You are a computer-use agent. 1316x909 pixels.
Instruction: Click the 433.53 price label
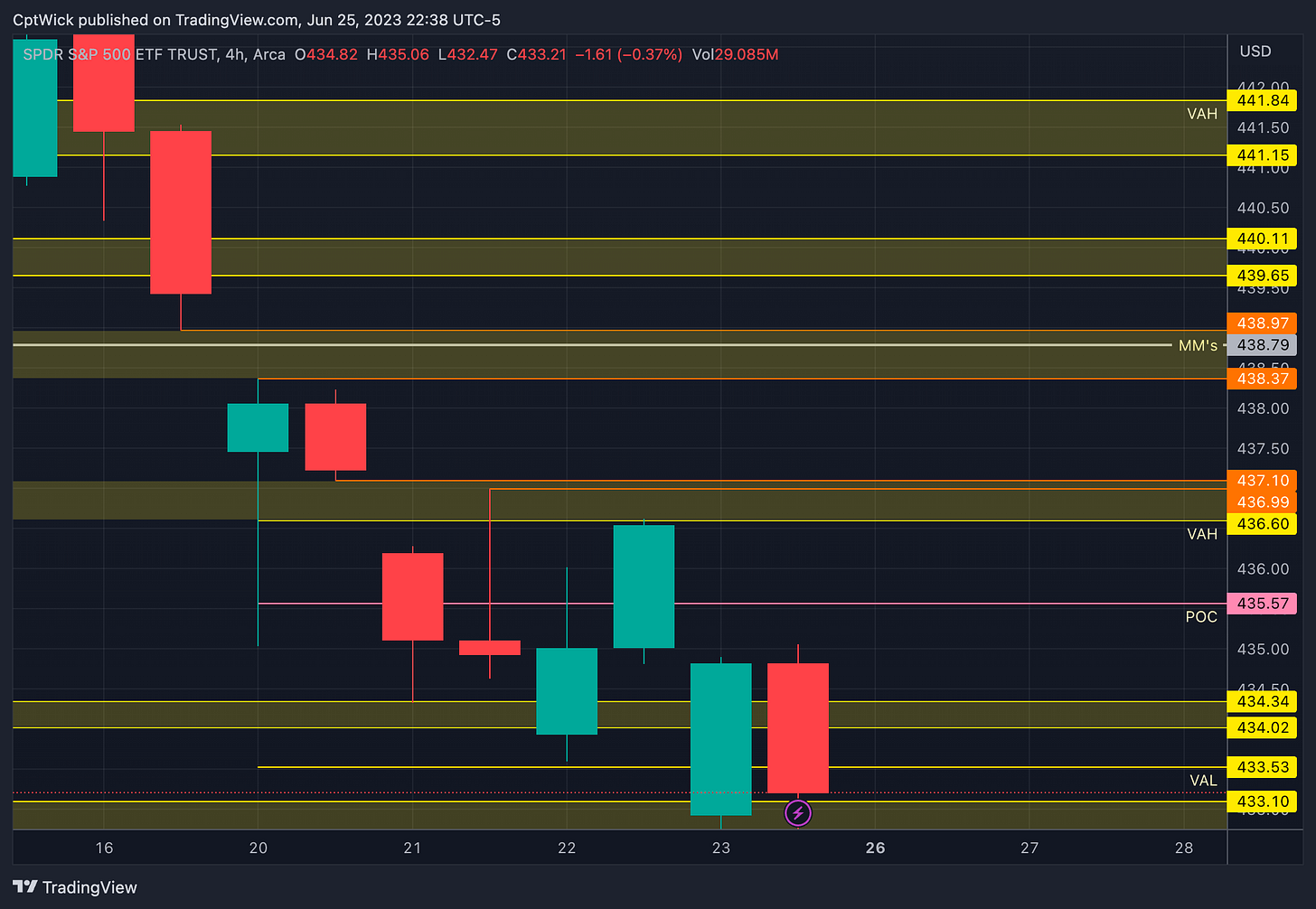(1262, 767)
